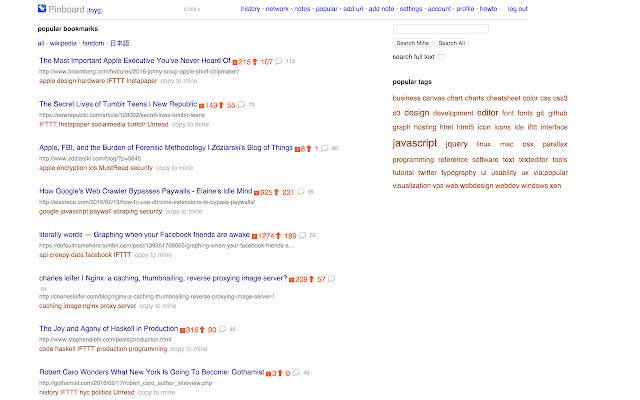640x400 pixels.
Task: Filter popular bookmarks by Japanese (日本語)
Action: pos(120,43)
